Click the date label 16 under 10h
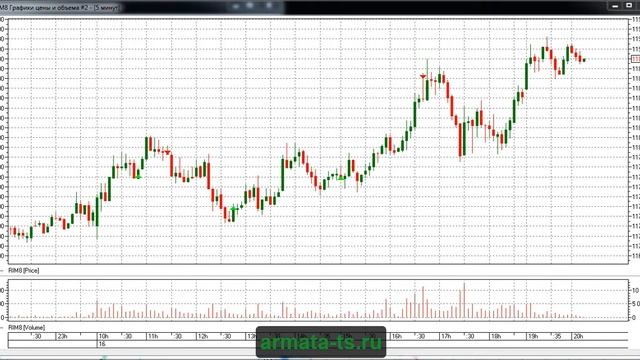Image resolution: width=640 pixels, height=360 pixels. tap(102, 344)
